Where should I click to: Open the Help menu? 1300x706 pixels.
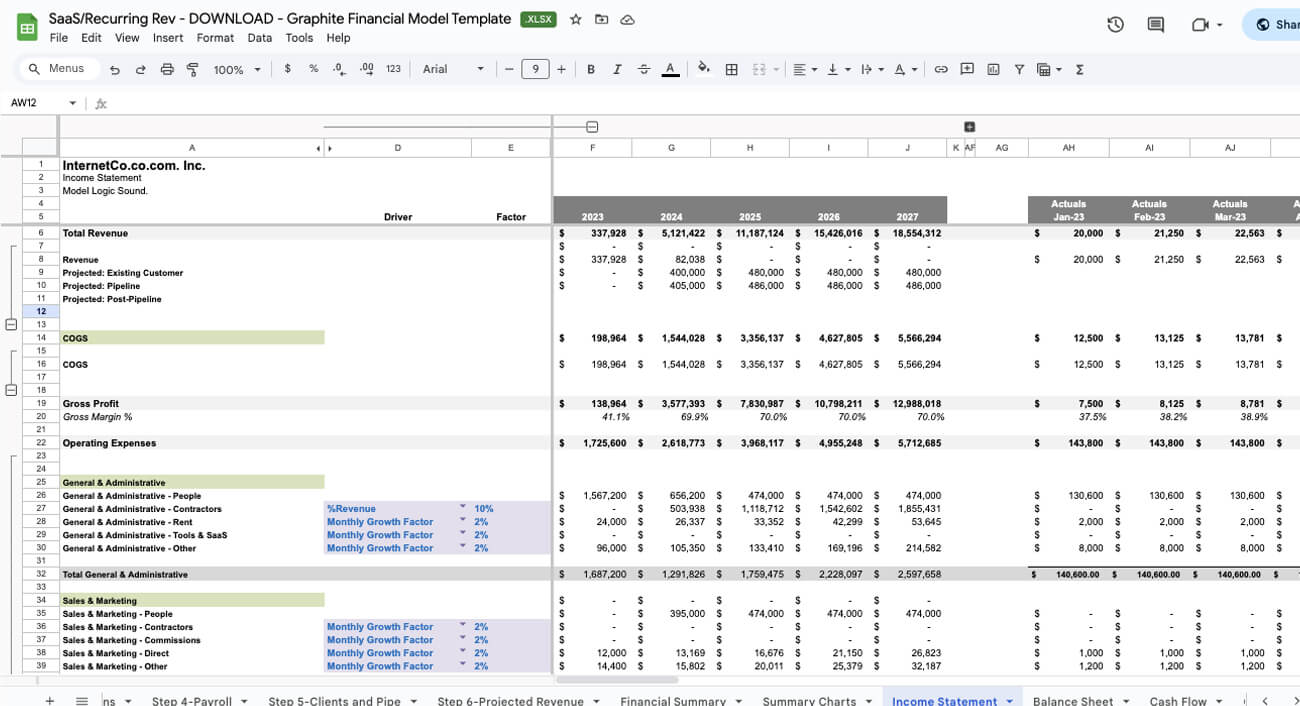pyautogui.click(x=338, y=38)
